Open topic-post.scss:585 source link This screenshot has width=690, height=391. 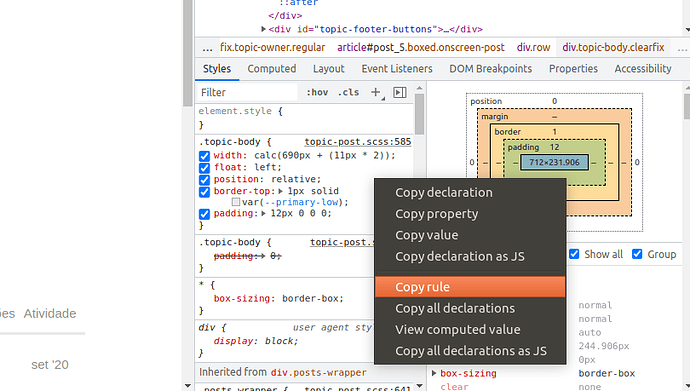click(357, 142)
